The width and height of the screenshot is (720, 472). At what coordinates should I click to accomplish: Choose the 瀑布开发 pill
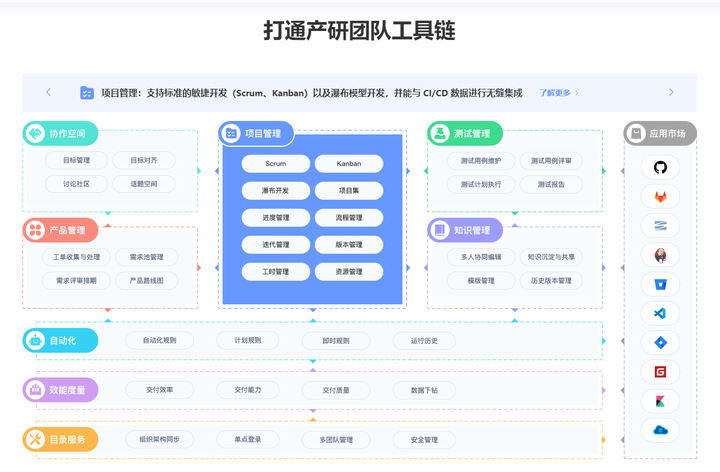(x=276, y=191)
